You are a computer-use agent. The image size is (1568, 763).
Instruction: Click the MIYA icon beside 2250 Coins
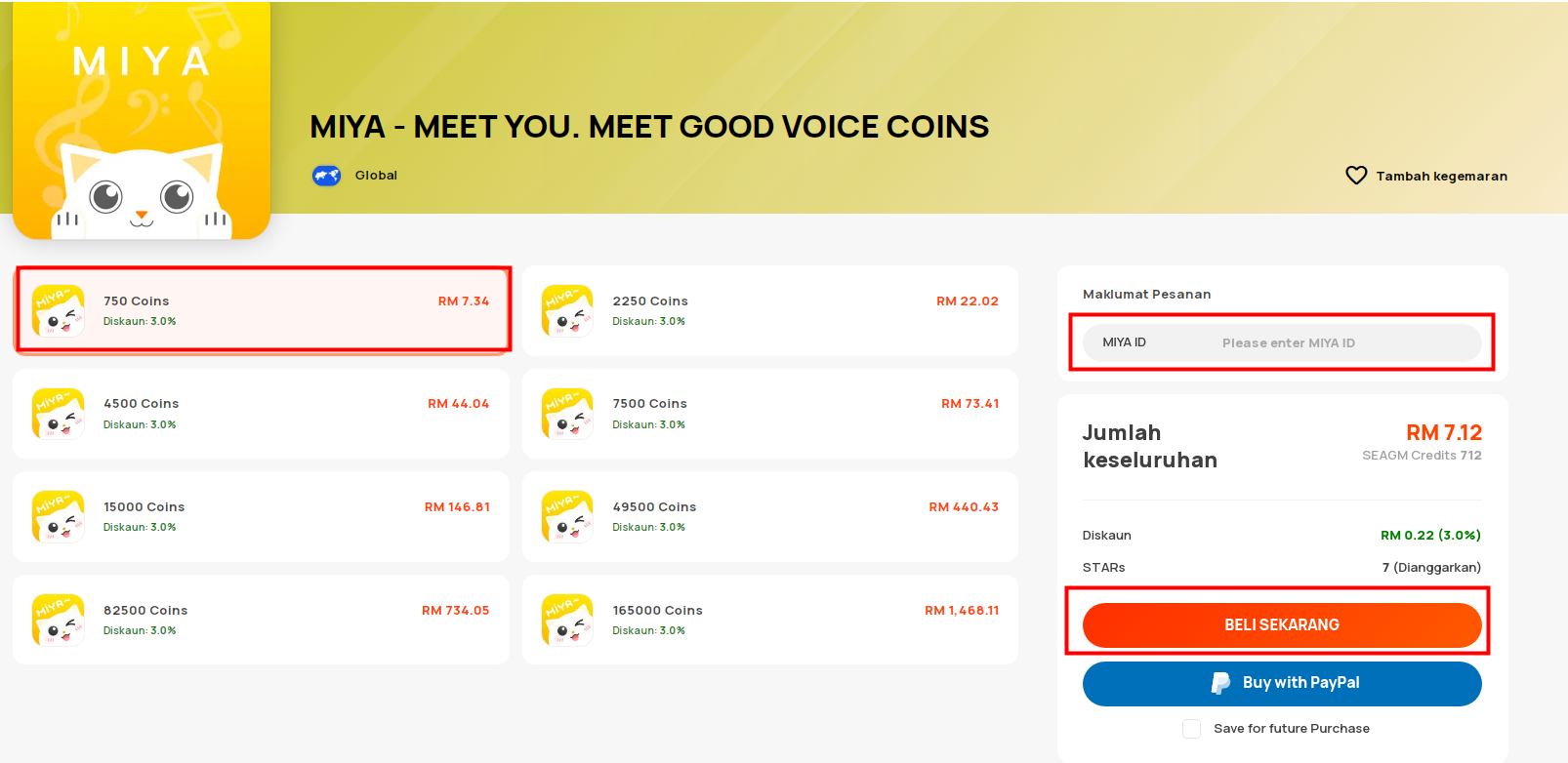coord(567,310)
